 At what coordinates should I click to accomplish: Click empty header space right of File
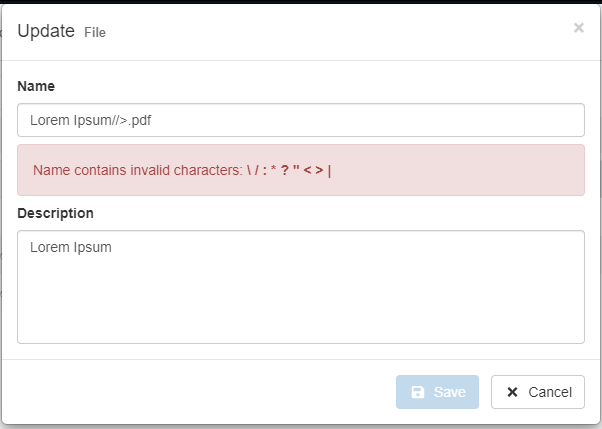point(330,31)
